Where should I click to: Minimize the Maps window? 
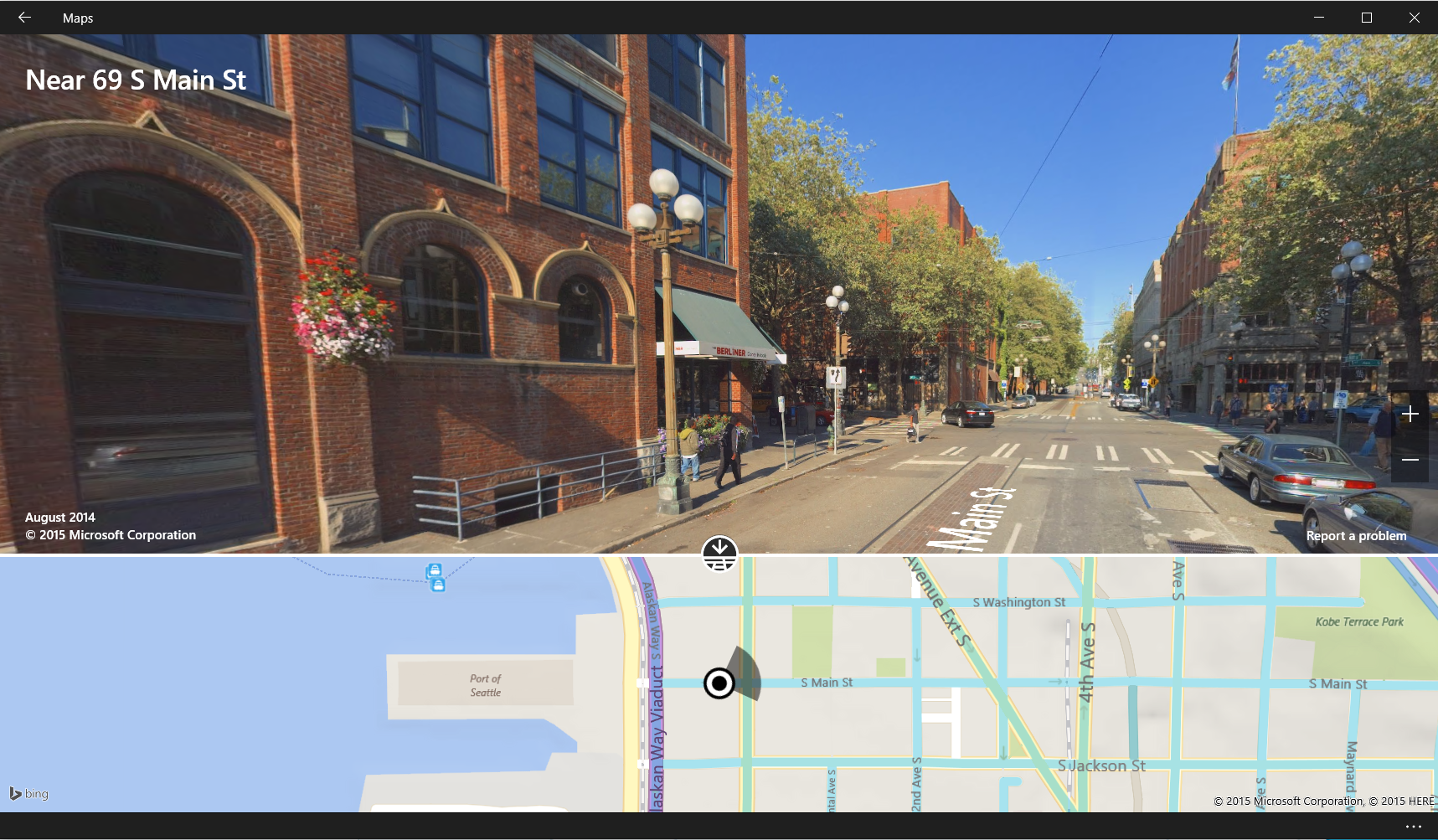click(1319, 18)
